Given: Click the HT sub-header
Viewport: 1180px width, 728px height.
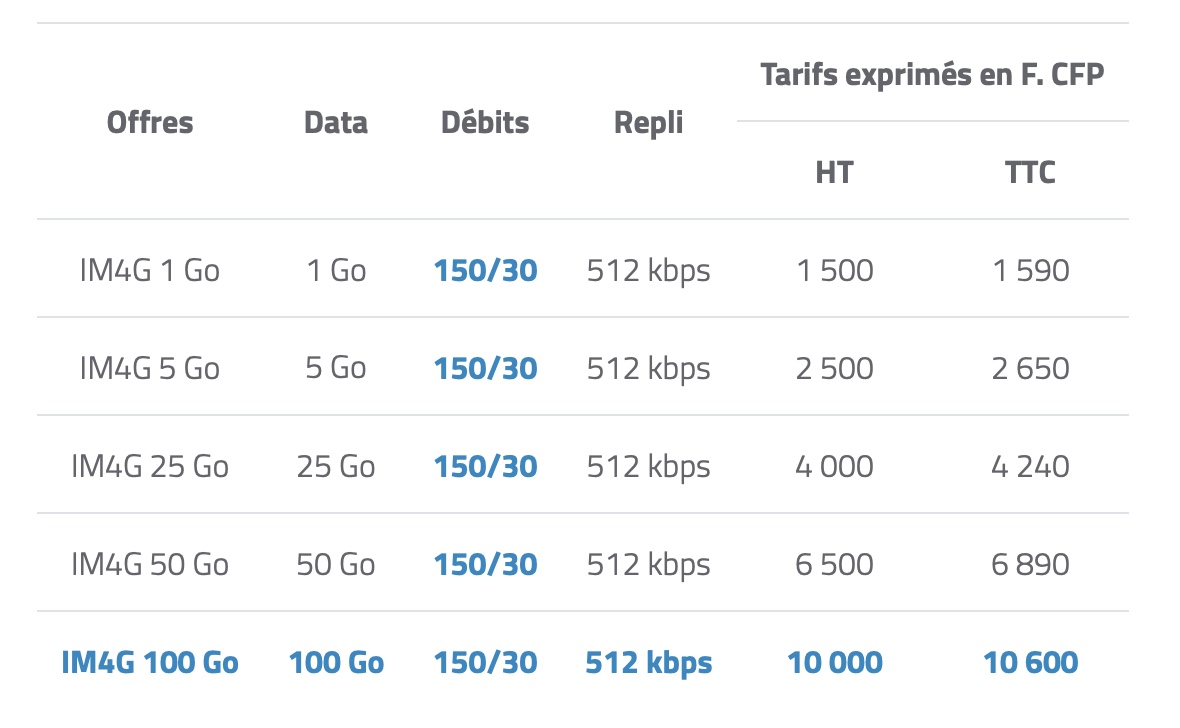Looking at the screenshot, I should click(834, 172).
